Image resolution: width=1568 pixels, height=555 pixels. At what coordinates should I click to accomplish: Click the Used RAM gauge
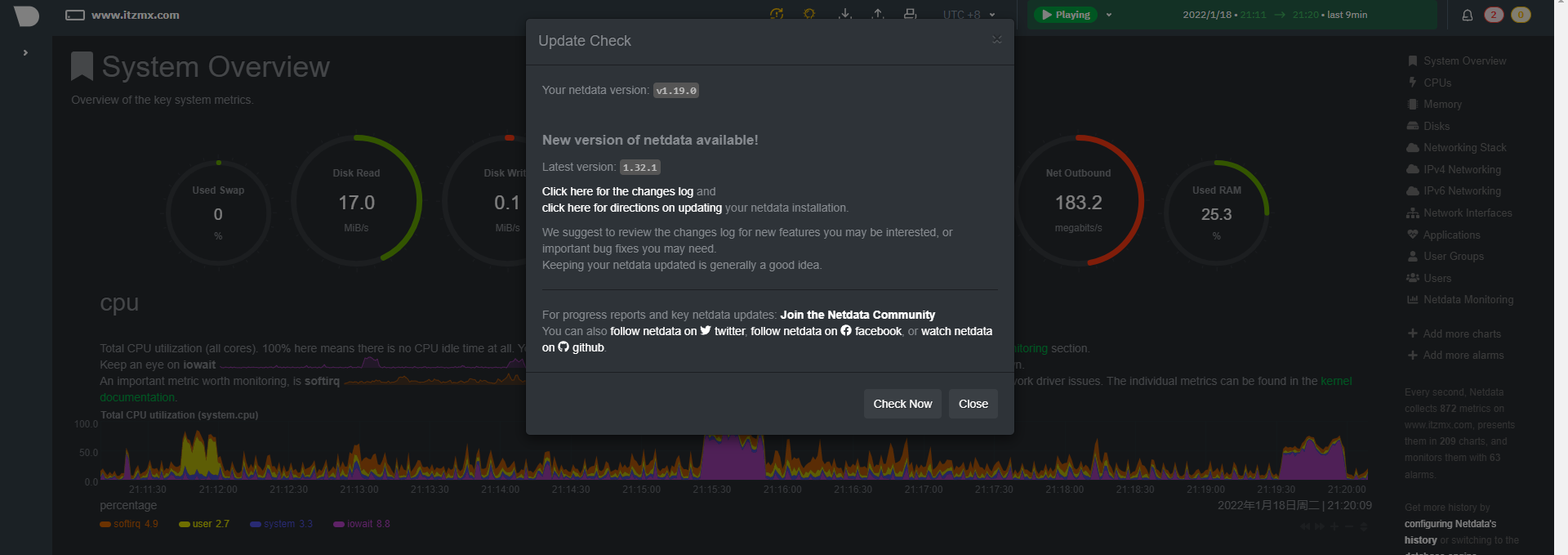pyautogui.click(x=1216, y=213)
